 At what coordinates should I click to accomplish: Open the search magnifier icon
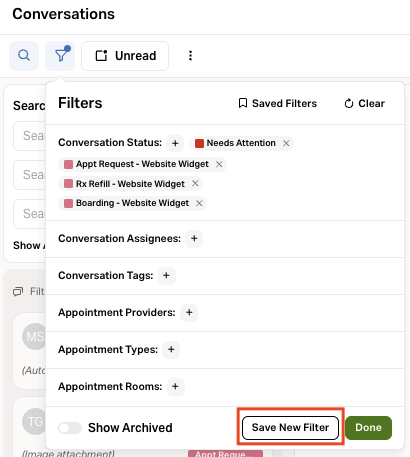(24, 56)
